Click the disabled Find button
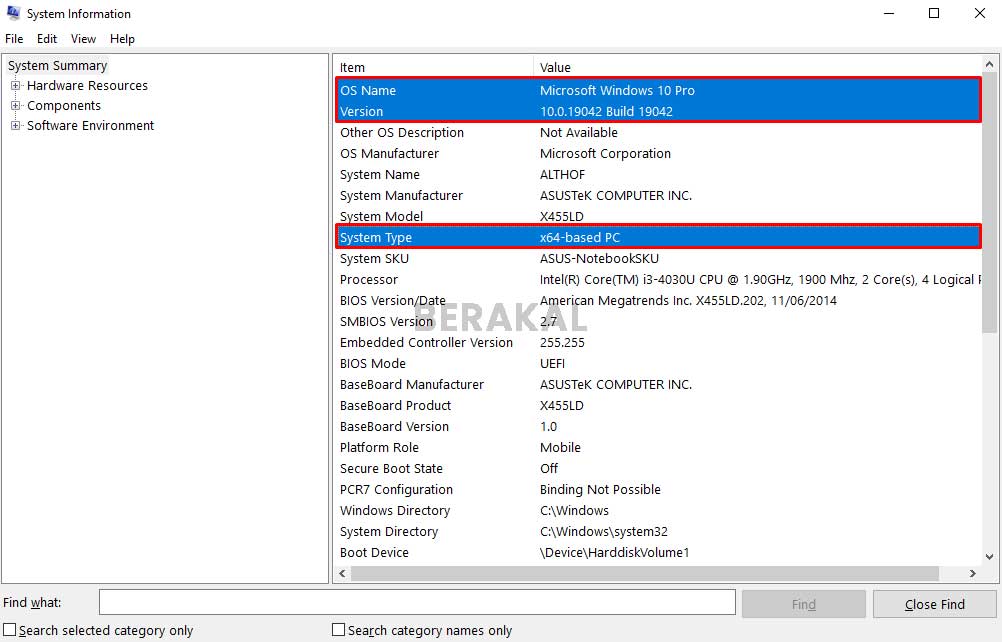The width and height of the screenshot is (1002, 642). tap(803, 604)
